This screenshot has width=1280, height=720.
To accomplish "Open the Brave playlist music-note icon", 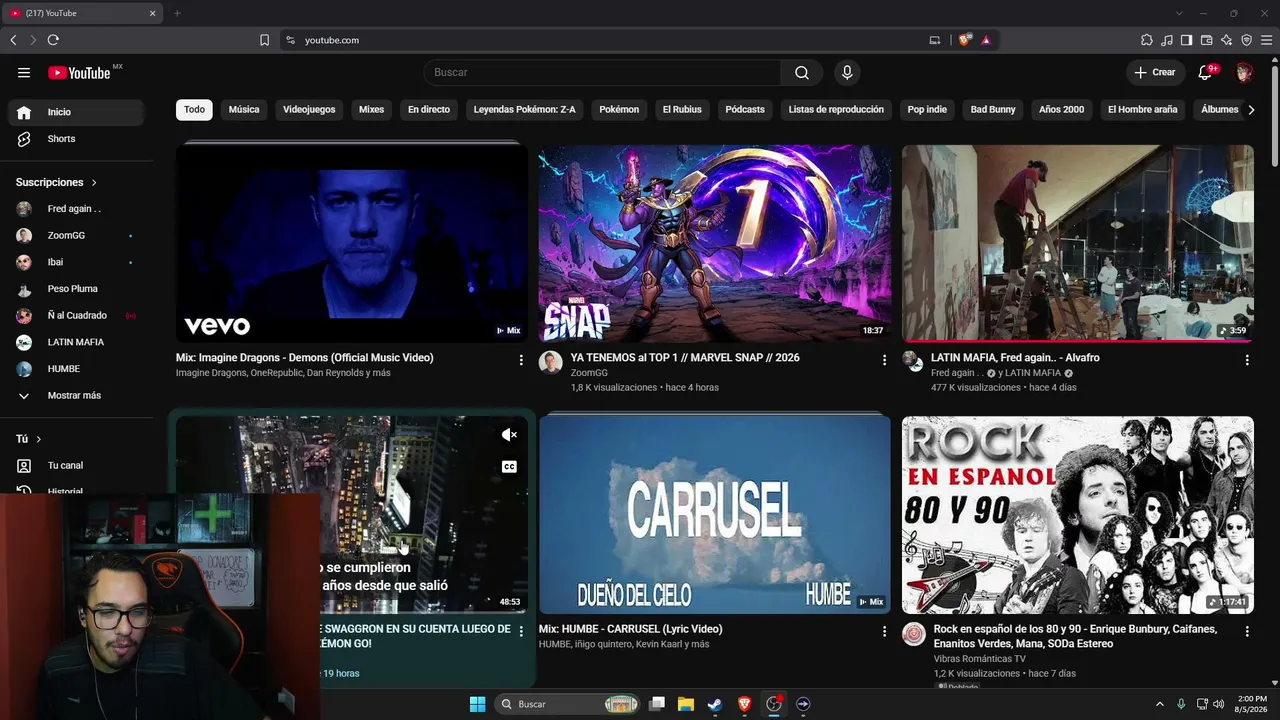I will coord(1167,40).
